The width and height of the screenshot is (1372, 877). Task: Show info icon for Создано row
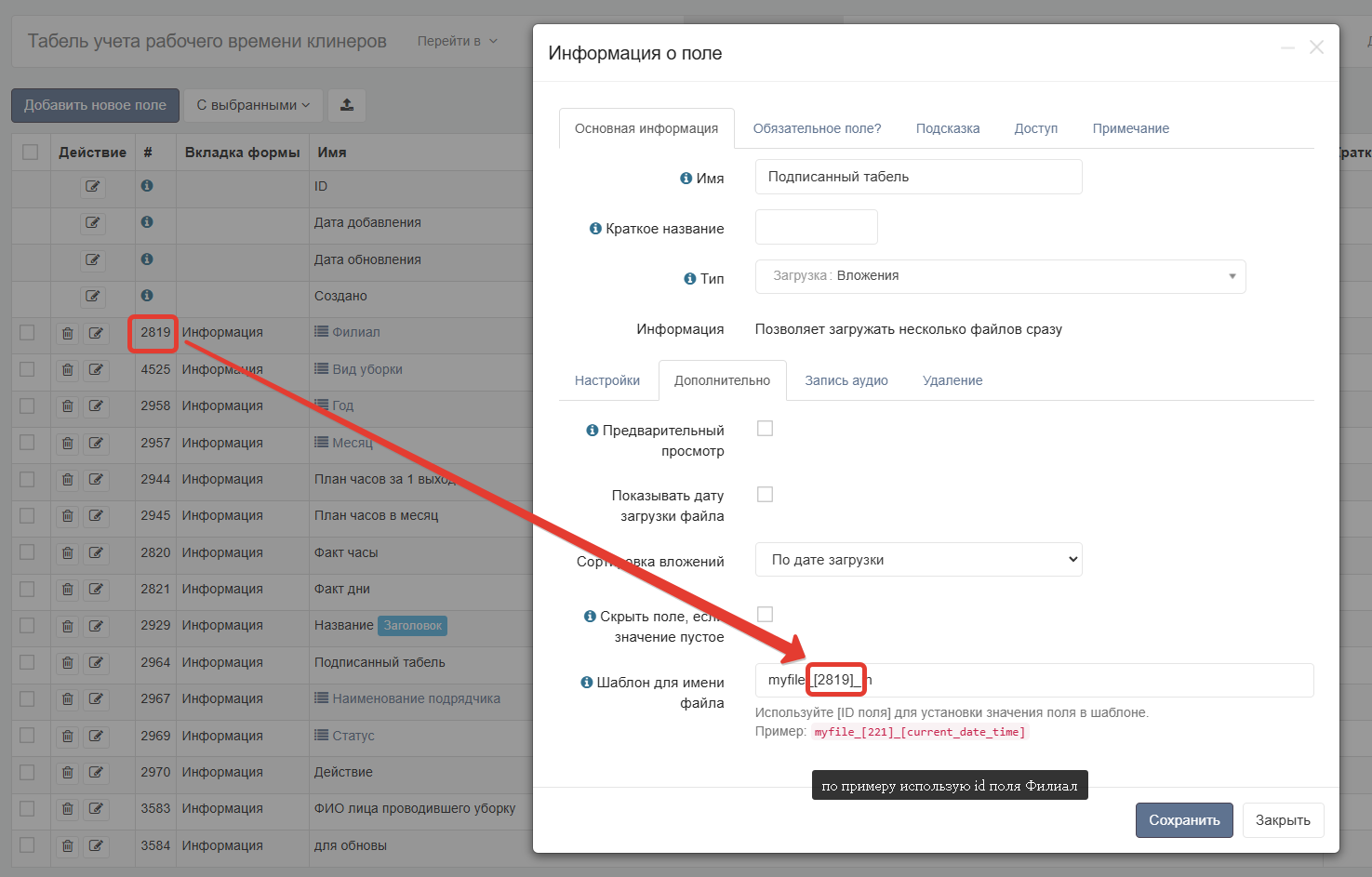147,296
